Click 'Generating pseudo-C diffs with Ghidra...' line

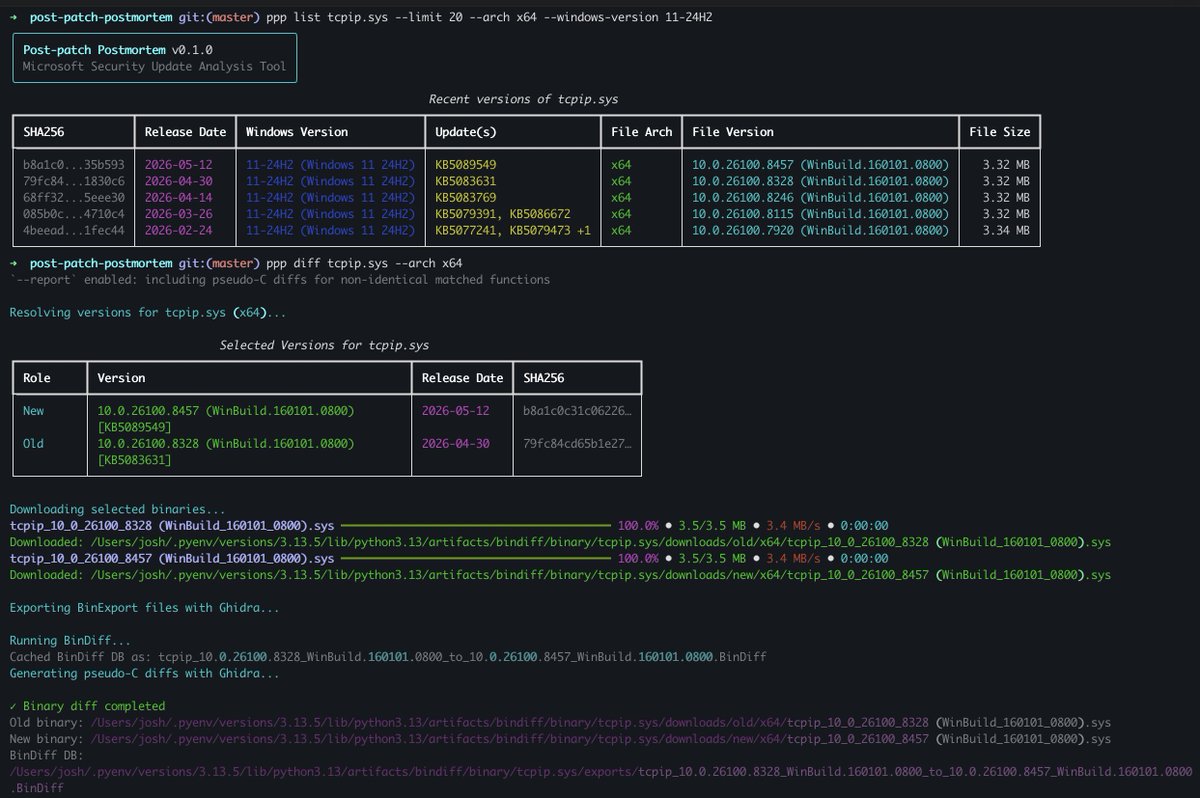pos(144,673)
